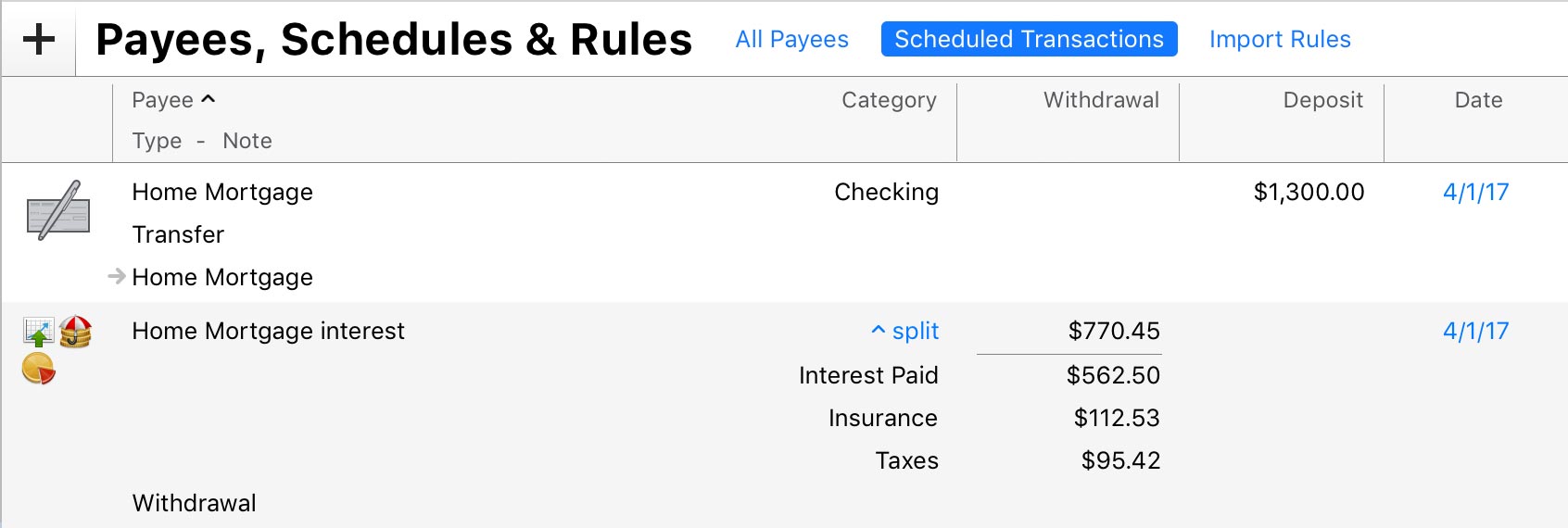Click the Withdrawal column header

click(x=1101, y=100)
